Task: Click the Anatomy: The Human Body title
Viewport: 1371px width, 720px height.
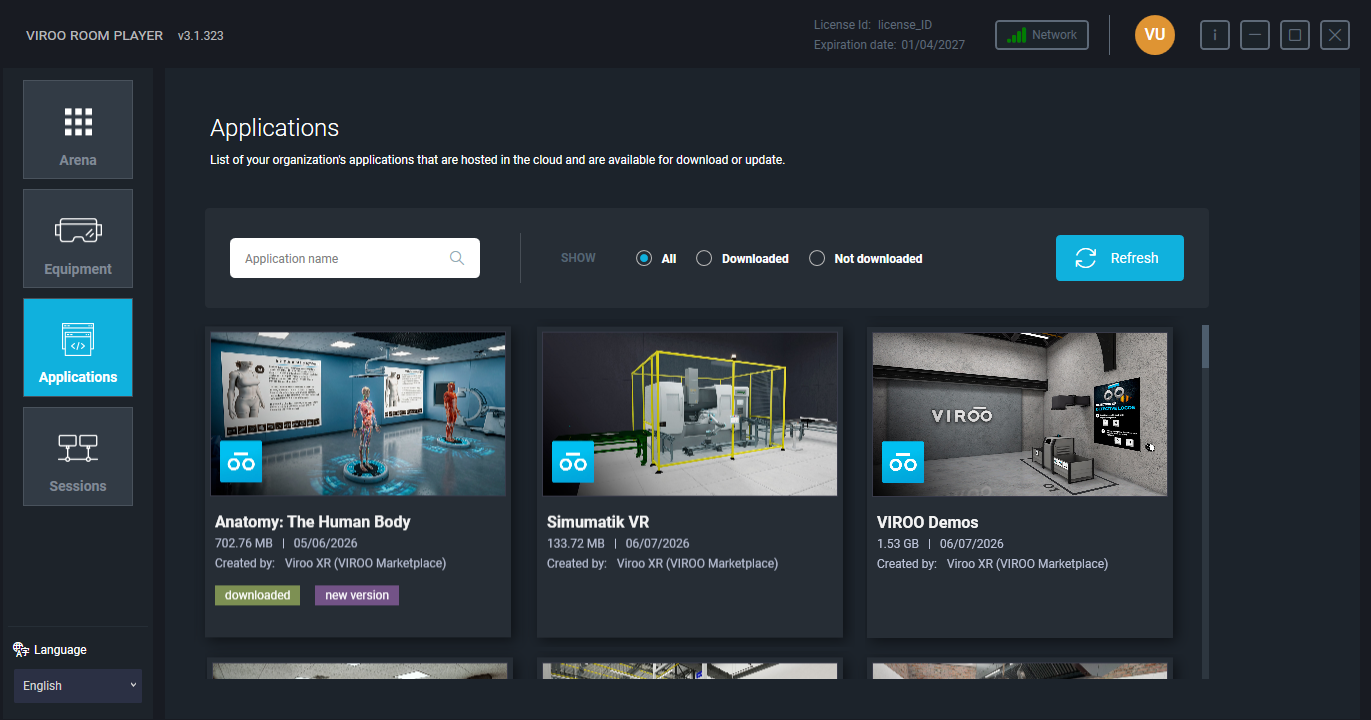Action: click(x=313, y=522)
